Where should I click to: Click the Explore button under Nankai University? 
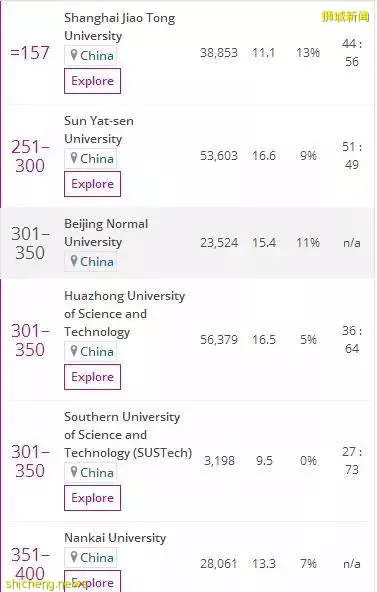(92, 581)
